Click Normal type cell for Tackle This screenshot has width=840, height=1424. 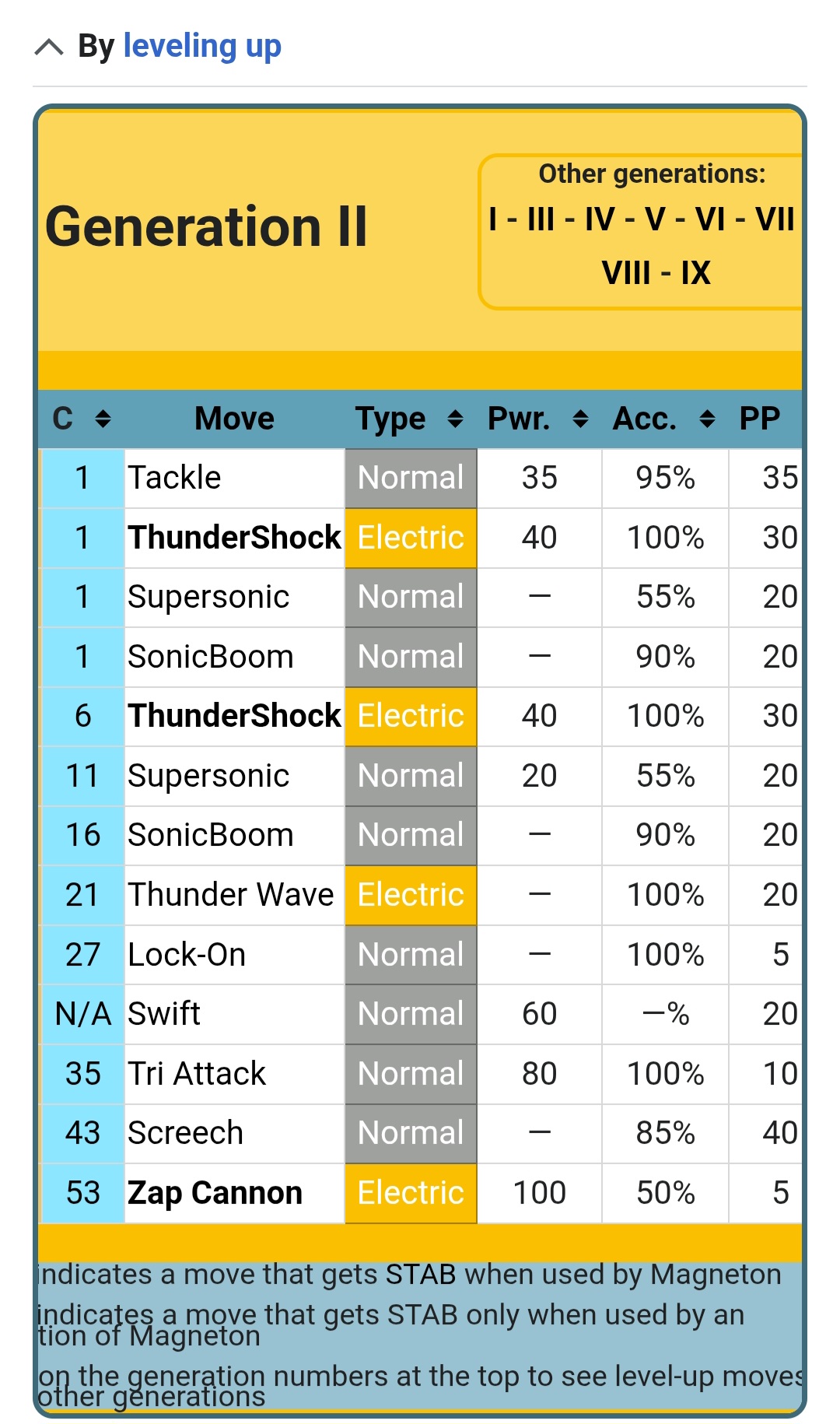pos(411,478)
